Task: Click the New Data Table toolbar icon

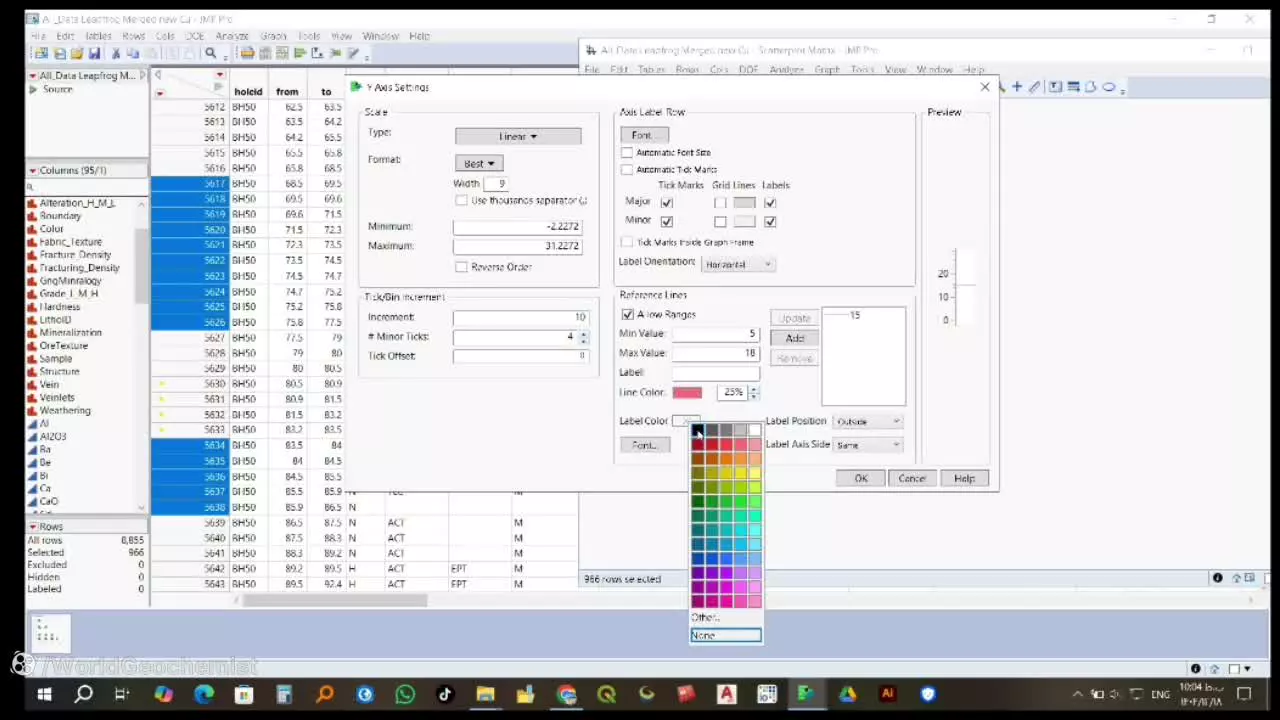Action: pyautogui.click(x=41, y=53)
